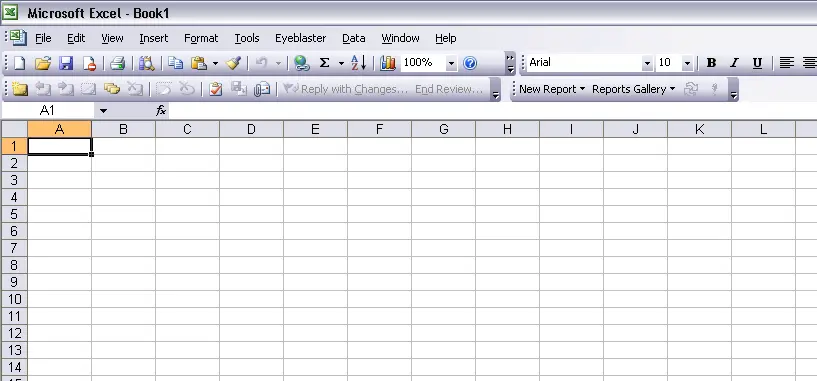Copy the selection using Copy icon
This screenshot has height=381, width=817.
click(x=176, y=63)
